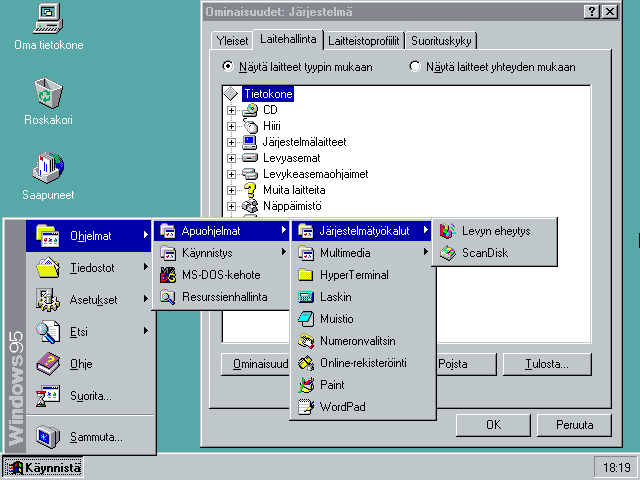
Task: Expand the CD tree node
Action: point(231,110)
